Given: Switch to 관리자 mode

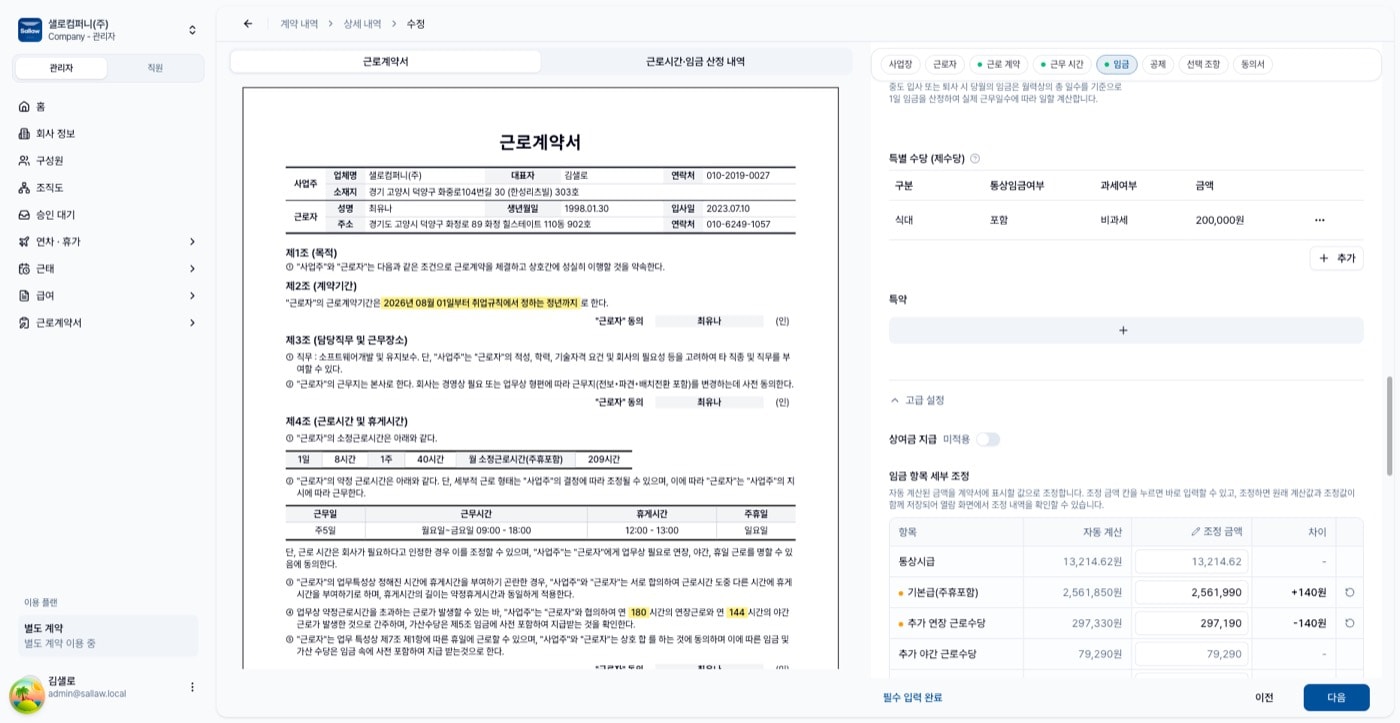Looking at the screenshot, I should click(62, 68).
